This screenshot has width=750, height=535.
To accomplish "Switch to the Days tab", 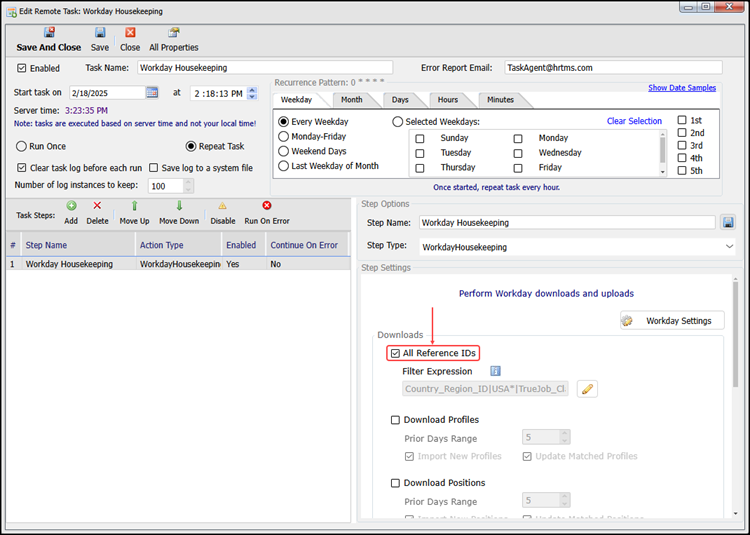I will coord(400,100).
